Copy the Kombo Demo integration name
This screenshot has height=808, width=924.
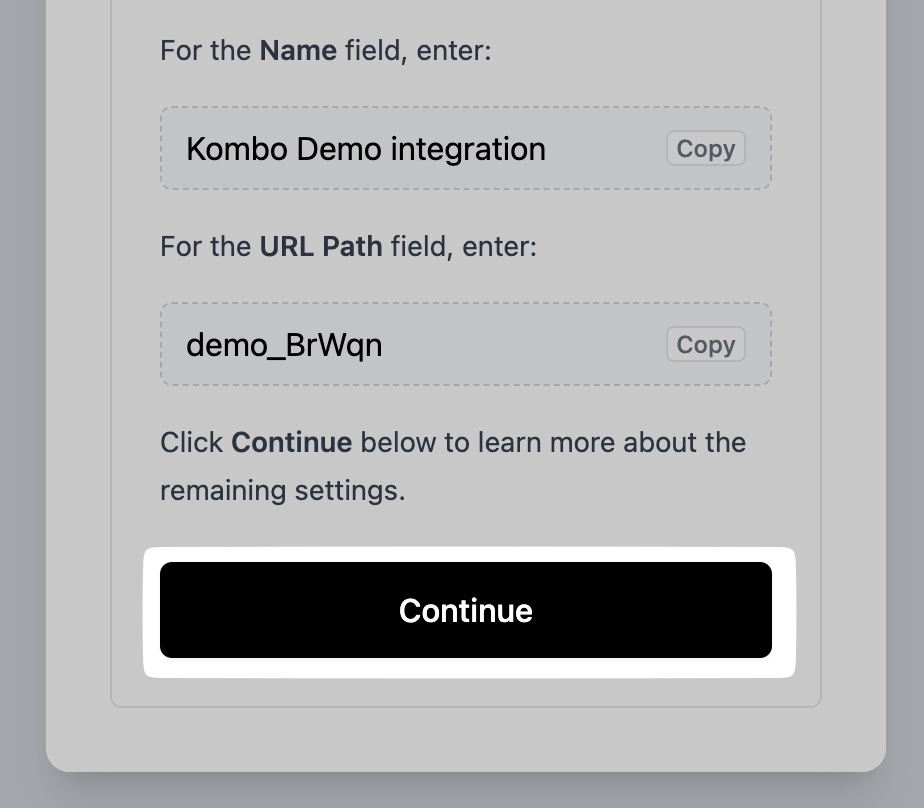point(705,149)
